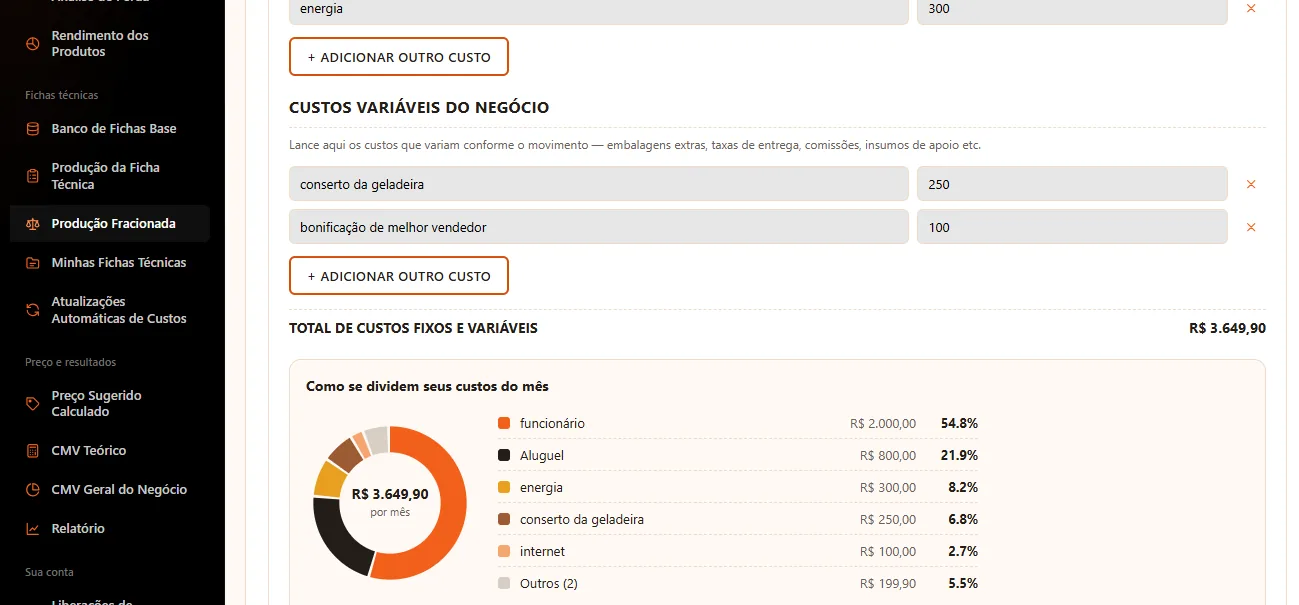
Task: Click the Outros (2) legend label
Action: tap(549, 584)
